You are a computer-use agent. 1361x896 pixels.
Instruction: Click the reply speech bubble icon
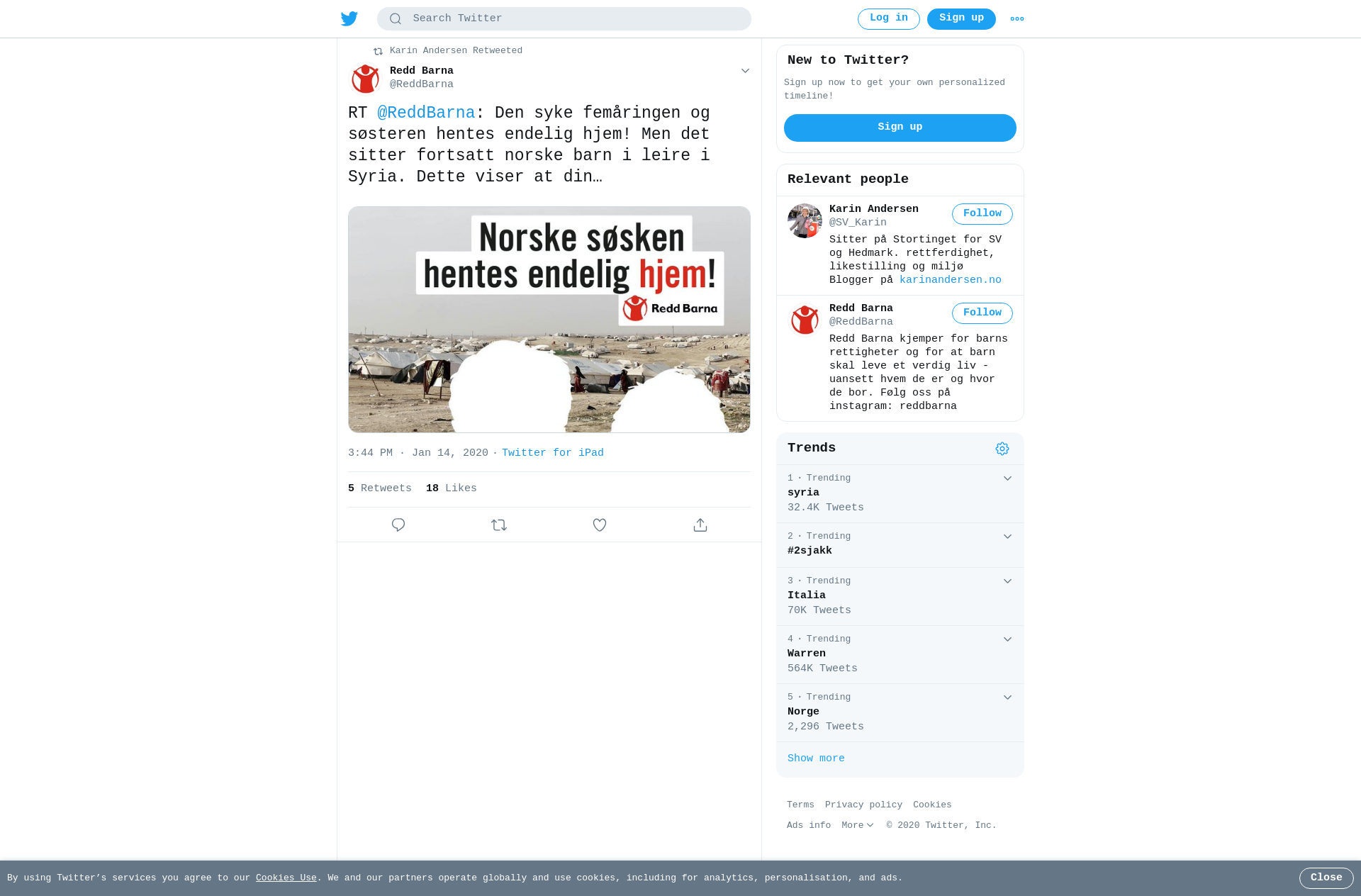[398, 525]
